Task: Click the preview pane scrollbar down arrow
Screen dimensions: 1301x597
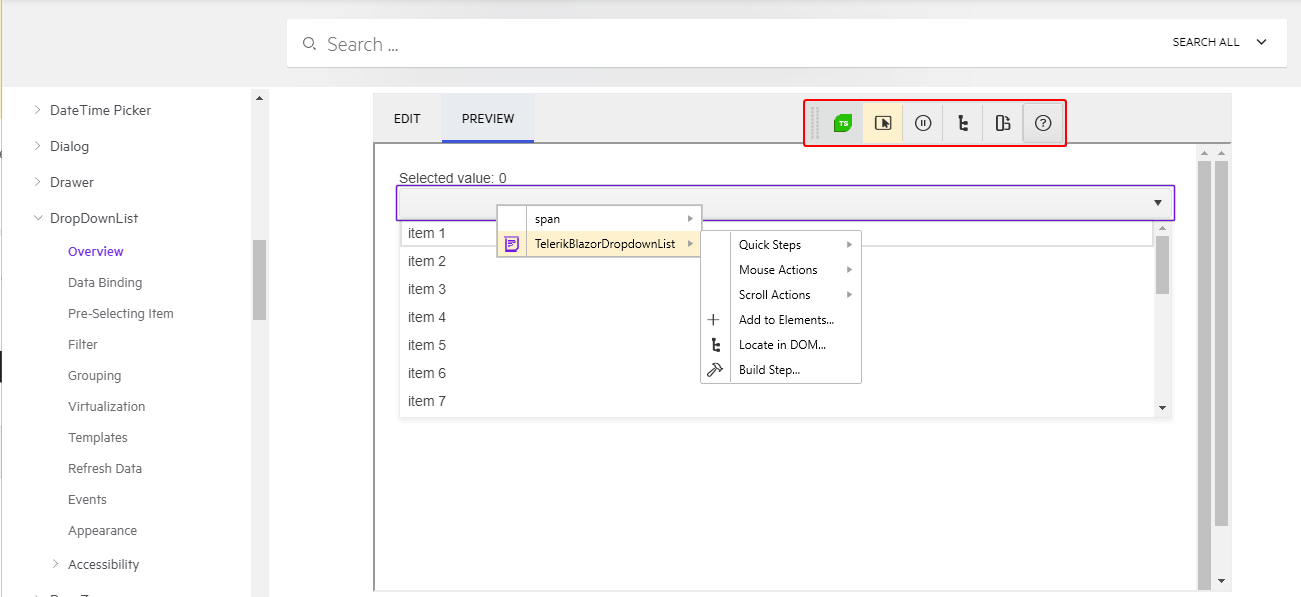Action: click(1221, 580)
